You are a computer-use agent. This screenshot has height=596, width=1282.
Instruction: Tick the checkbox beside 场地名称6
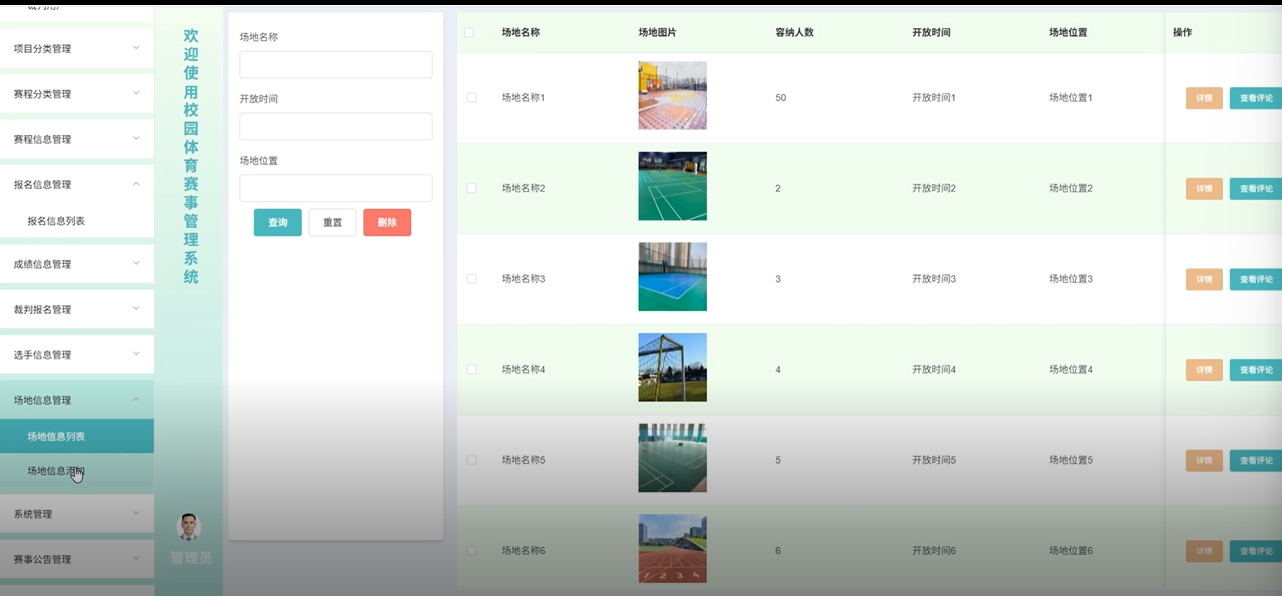tap(471, 551)
